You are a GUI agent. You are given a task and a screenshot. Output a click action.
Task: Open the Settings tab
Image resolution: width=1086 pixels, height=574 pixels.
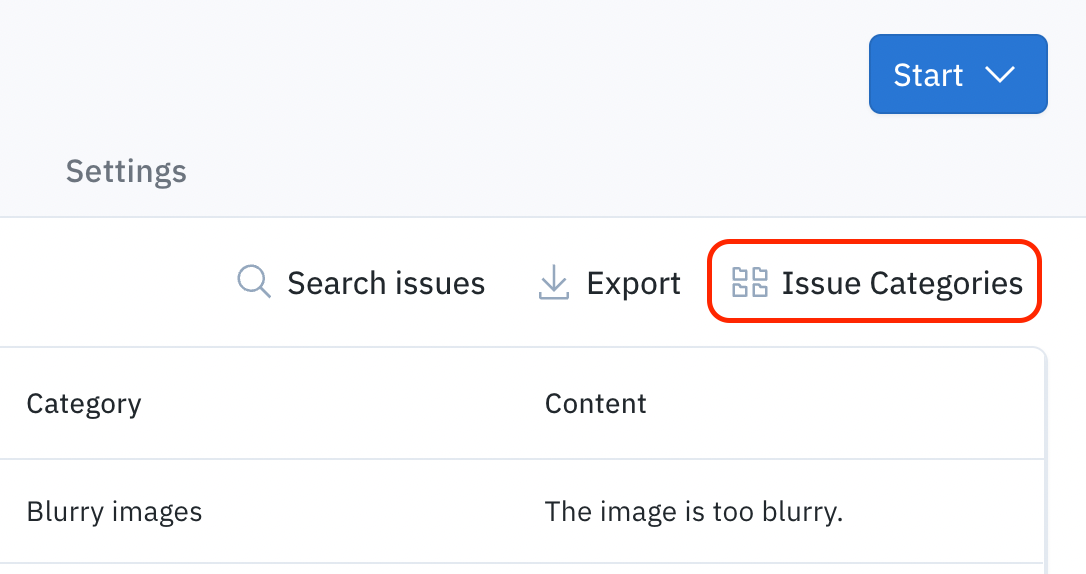point(126,171)
